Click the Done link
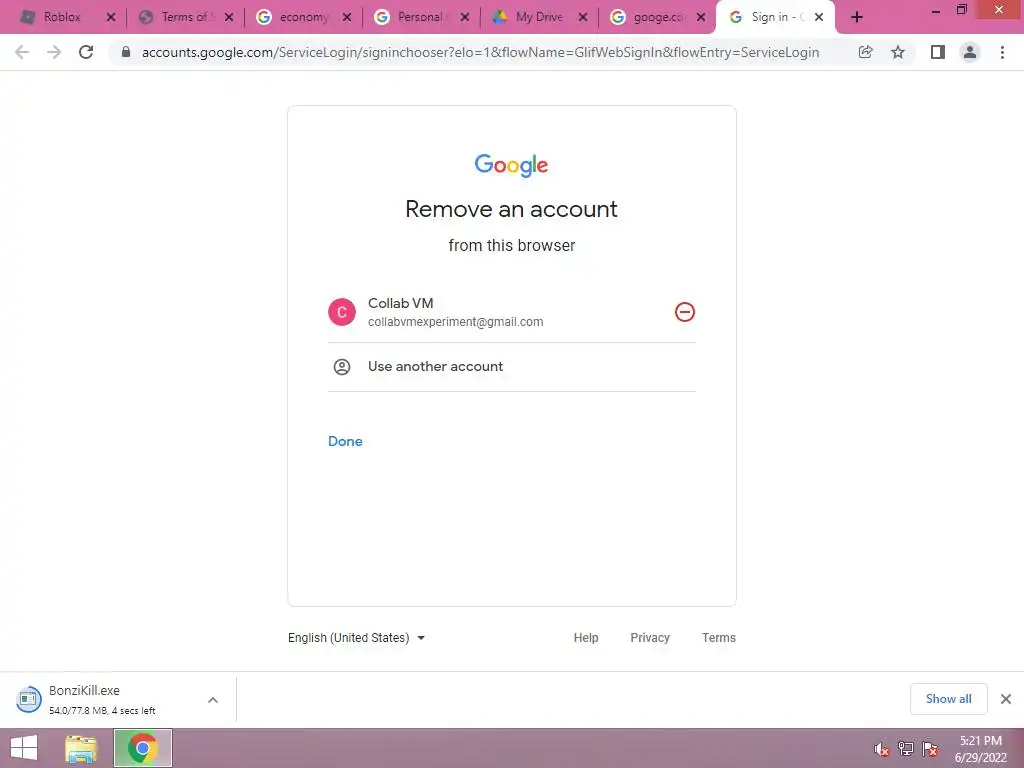 (345, 441)
